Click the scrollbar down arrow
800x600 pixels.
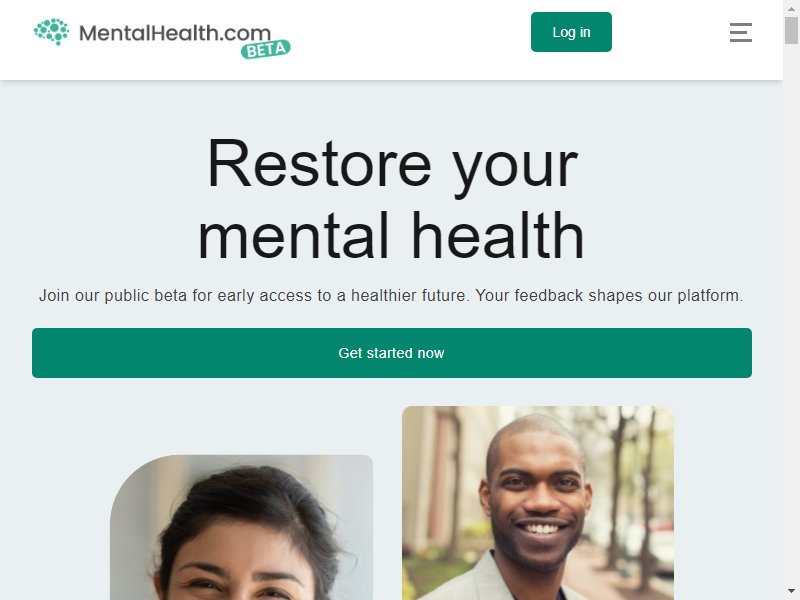pyautogui.click(x=791, y=592)
